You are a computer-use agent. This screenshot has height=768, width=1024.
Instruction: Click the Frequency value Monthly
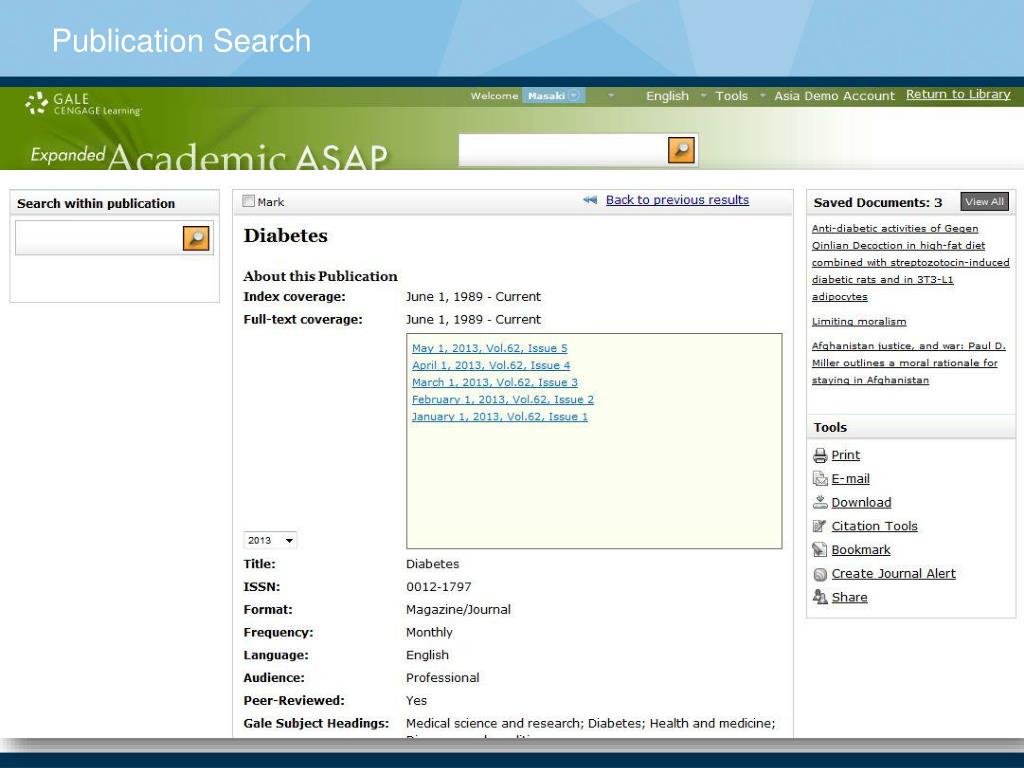[x=429, y=632]
